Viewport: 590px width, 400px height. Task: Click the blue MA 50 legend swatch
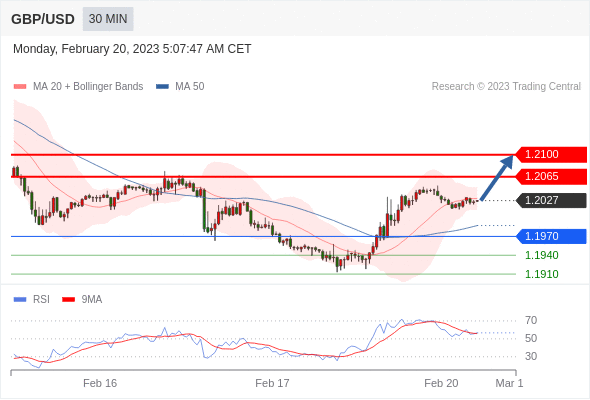click(x=162, y=87)
